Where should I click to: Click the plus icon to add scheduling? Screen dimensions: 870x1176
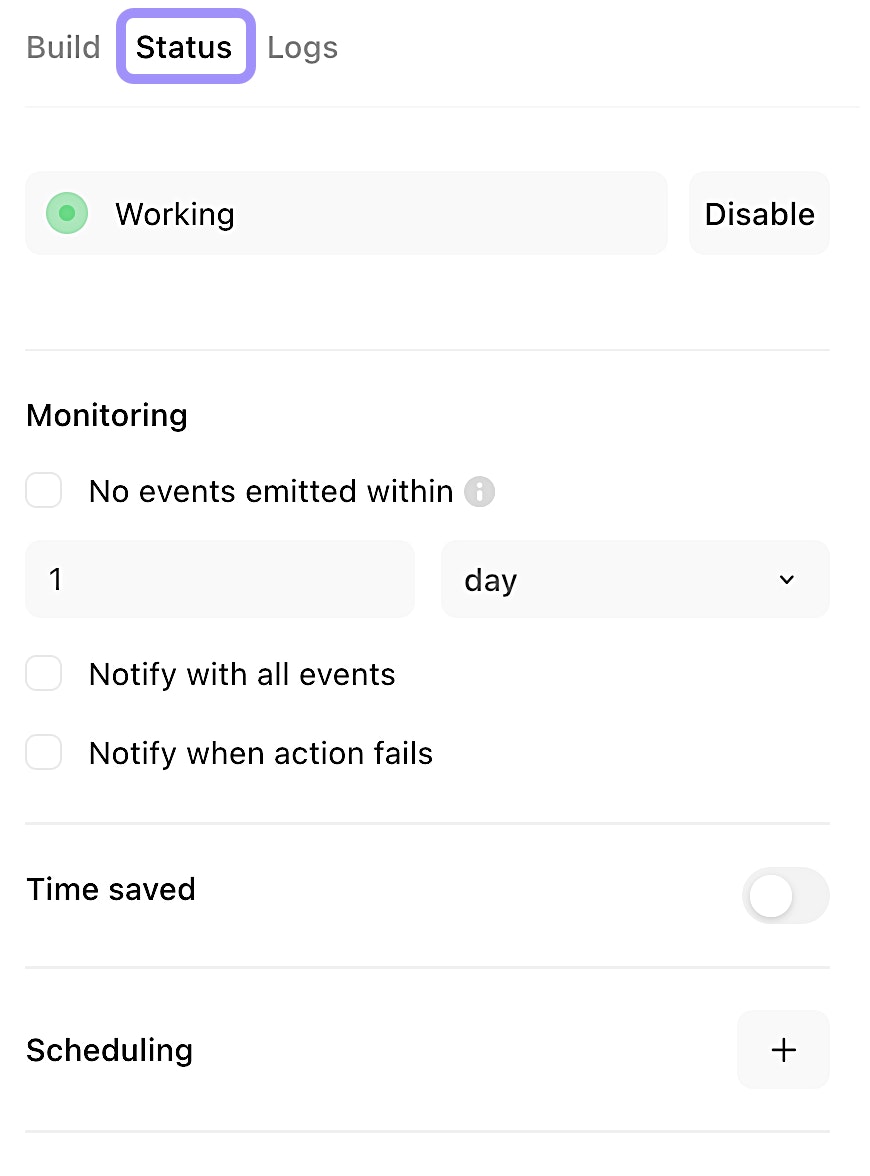(783, 1050)
